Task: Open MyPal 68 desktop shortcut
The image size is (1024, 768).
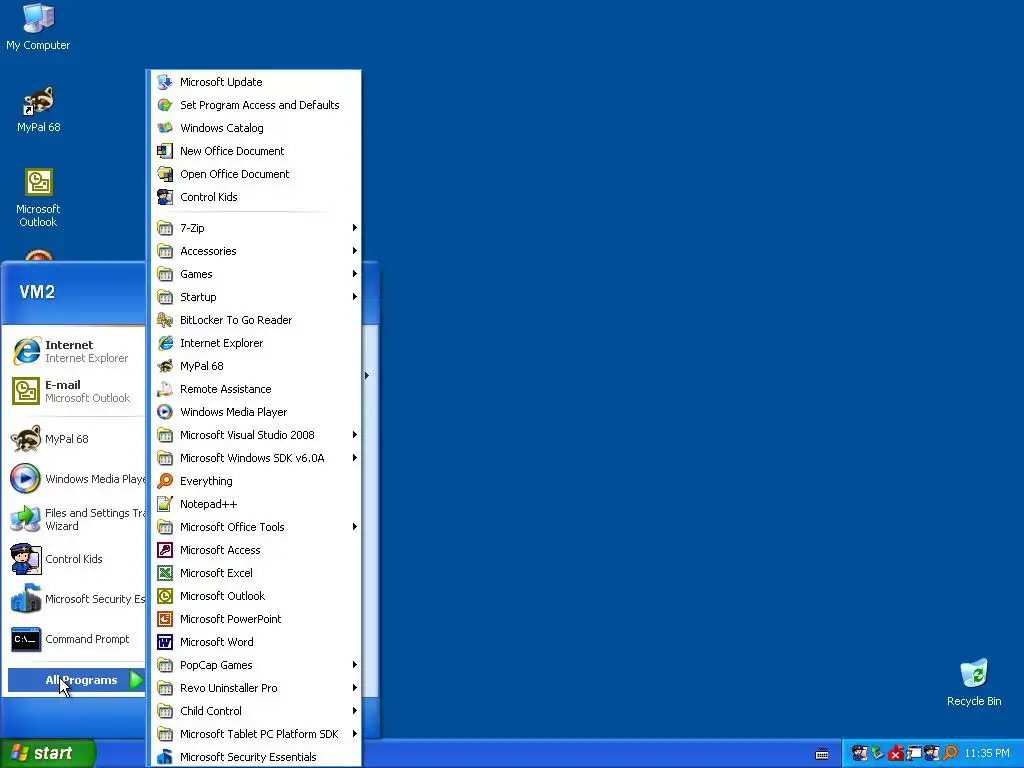Action: click(39, 110)
